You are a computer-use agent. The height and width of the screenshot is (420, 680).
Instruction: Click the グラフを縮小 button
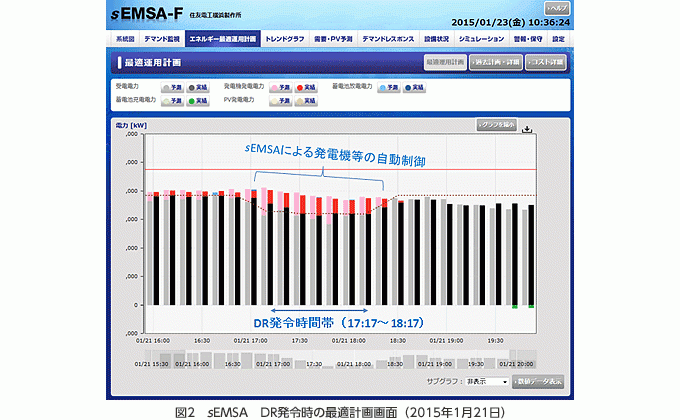tap(497, 125)
